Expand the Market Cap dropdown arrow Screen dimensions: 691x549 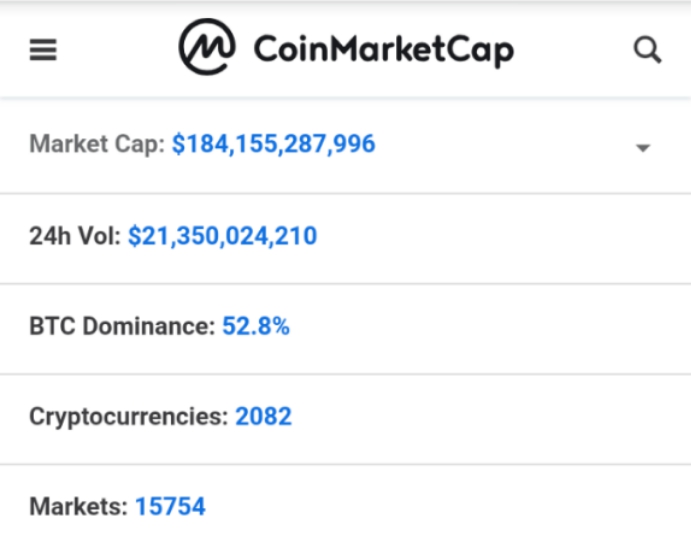(x=643, y=148)
